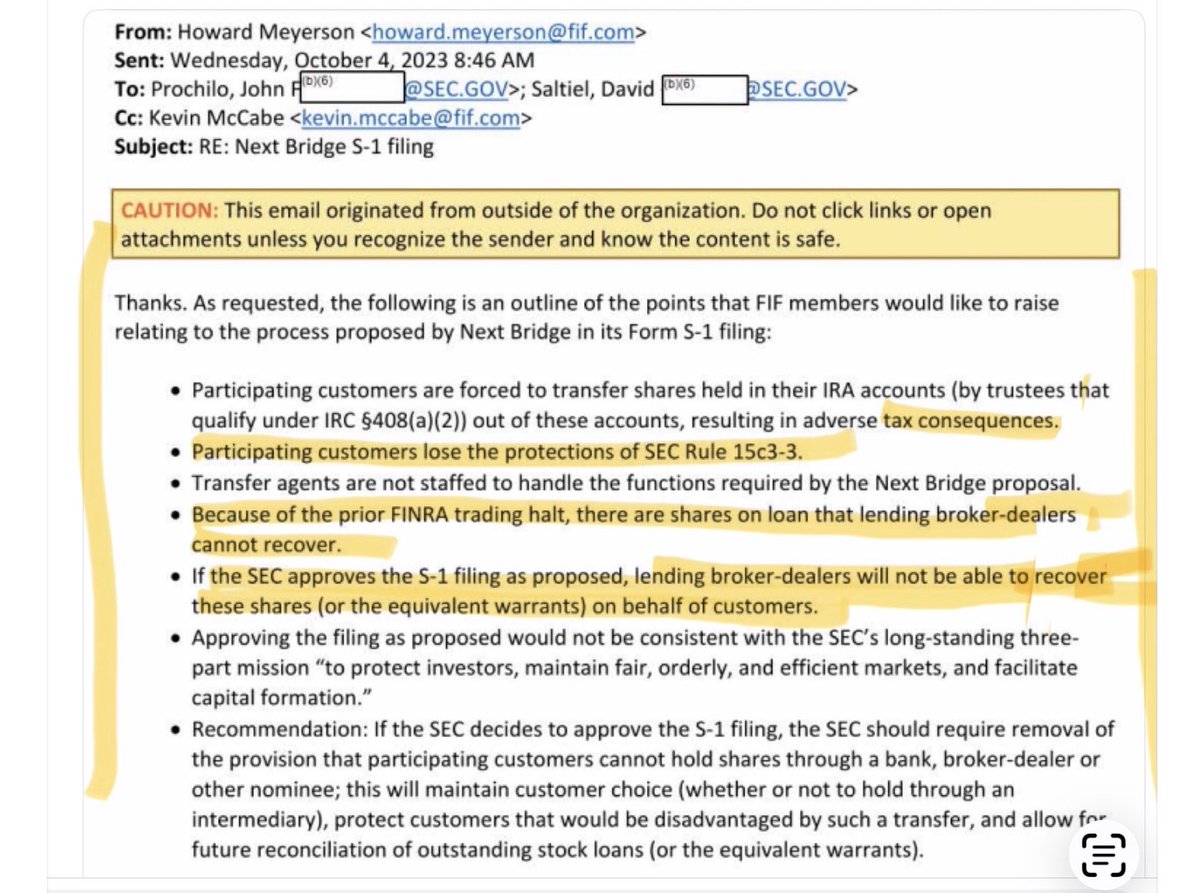
Task: Click the 'CAUTION:' warning label
Action: coord(171,211)
